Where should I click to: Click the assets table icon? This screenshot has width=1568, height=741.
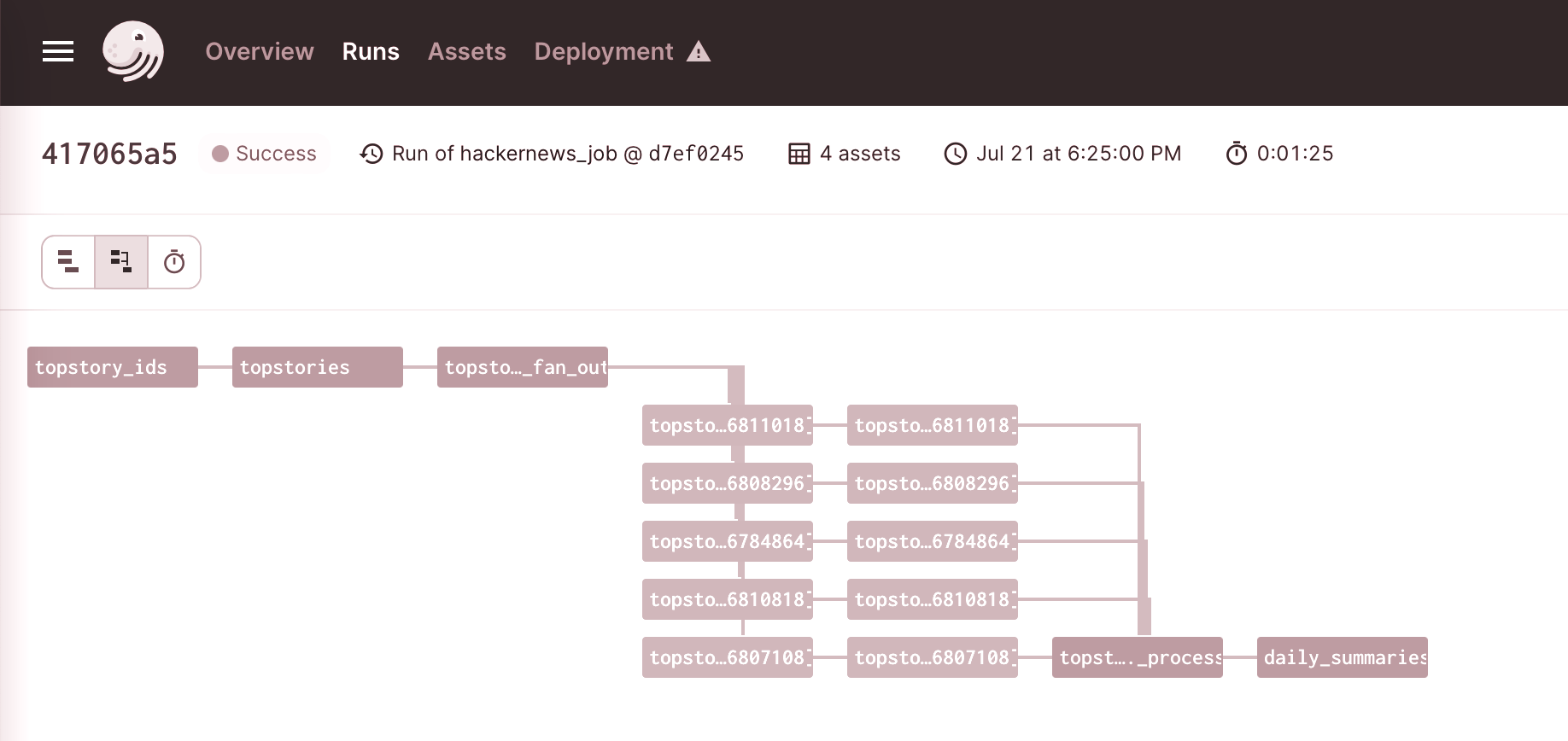click(799, 154)
